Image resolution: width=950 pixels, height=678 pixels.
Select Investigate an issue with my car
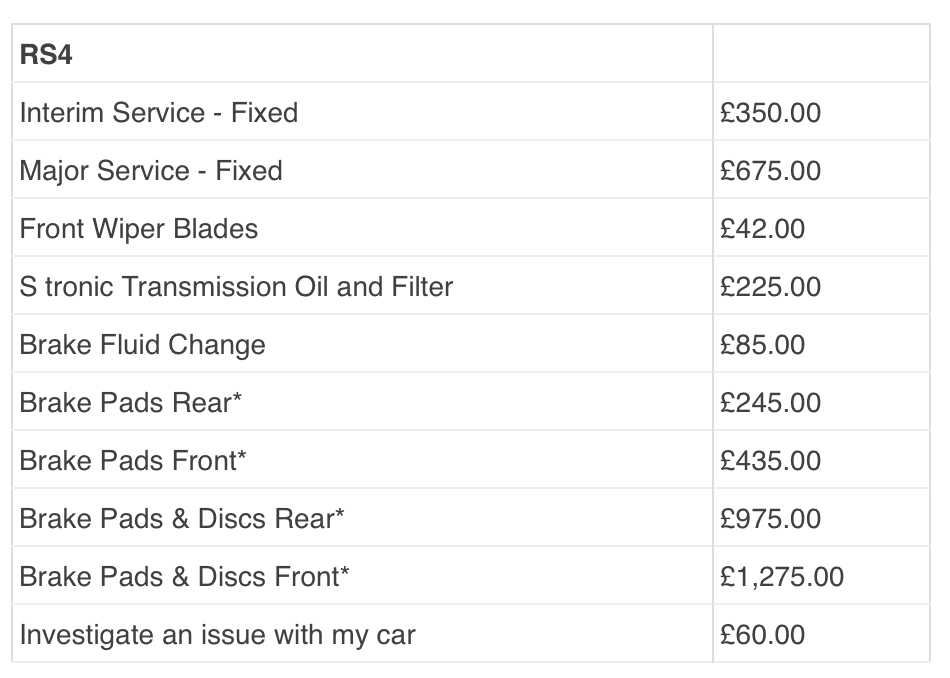(x=217, y=634)
